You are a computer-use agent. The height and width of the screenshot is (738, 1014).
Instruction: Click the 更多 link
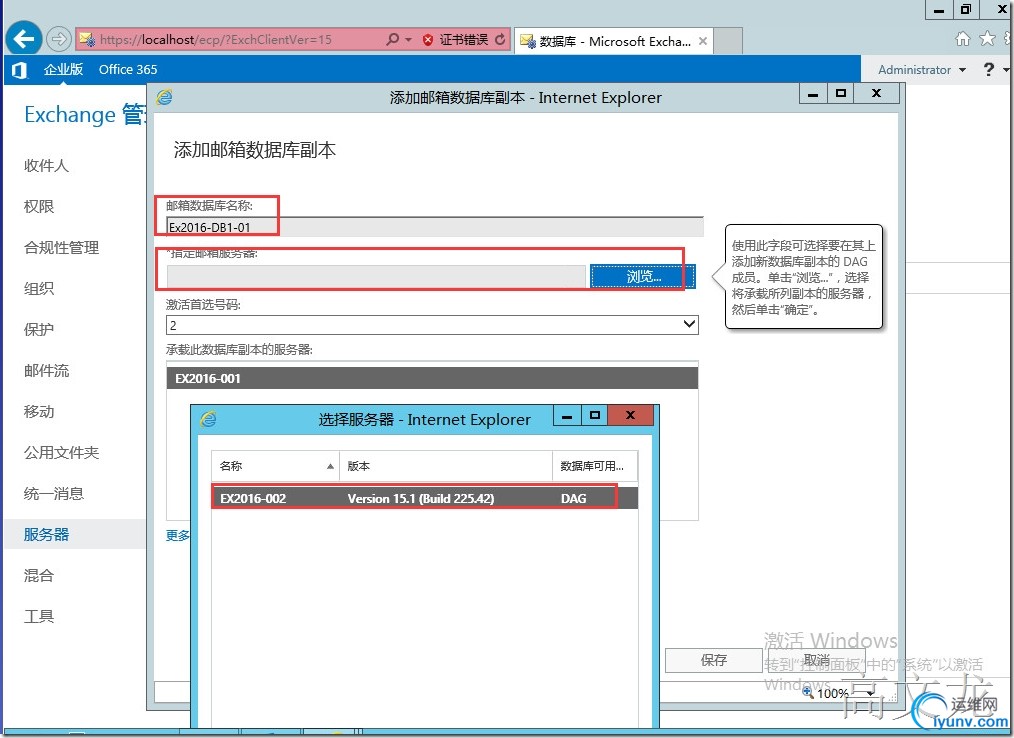(178, 536)
